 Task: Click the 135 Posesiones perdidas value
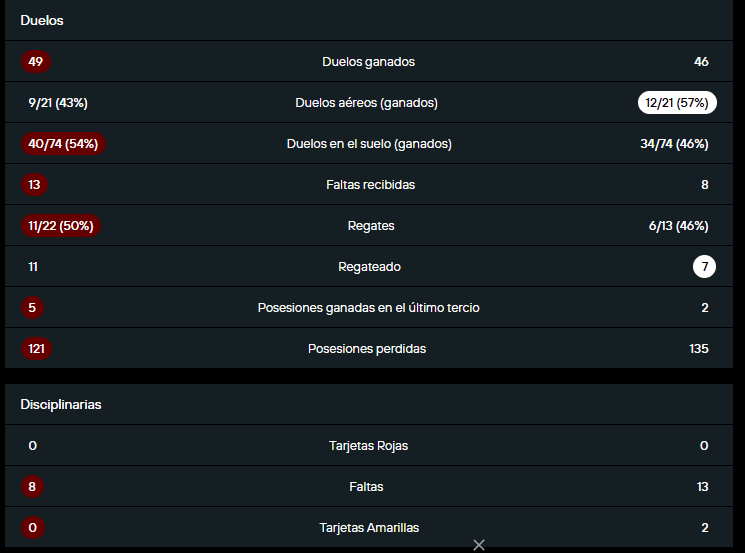pos(699,349)
